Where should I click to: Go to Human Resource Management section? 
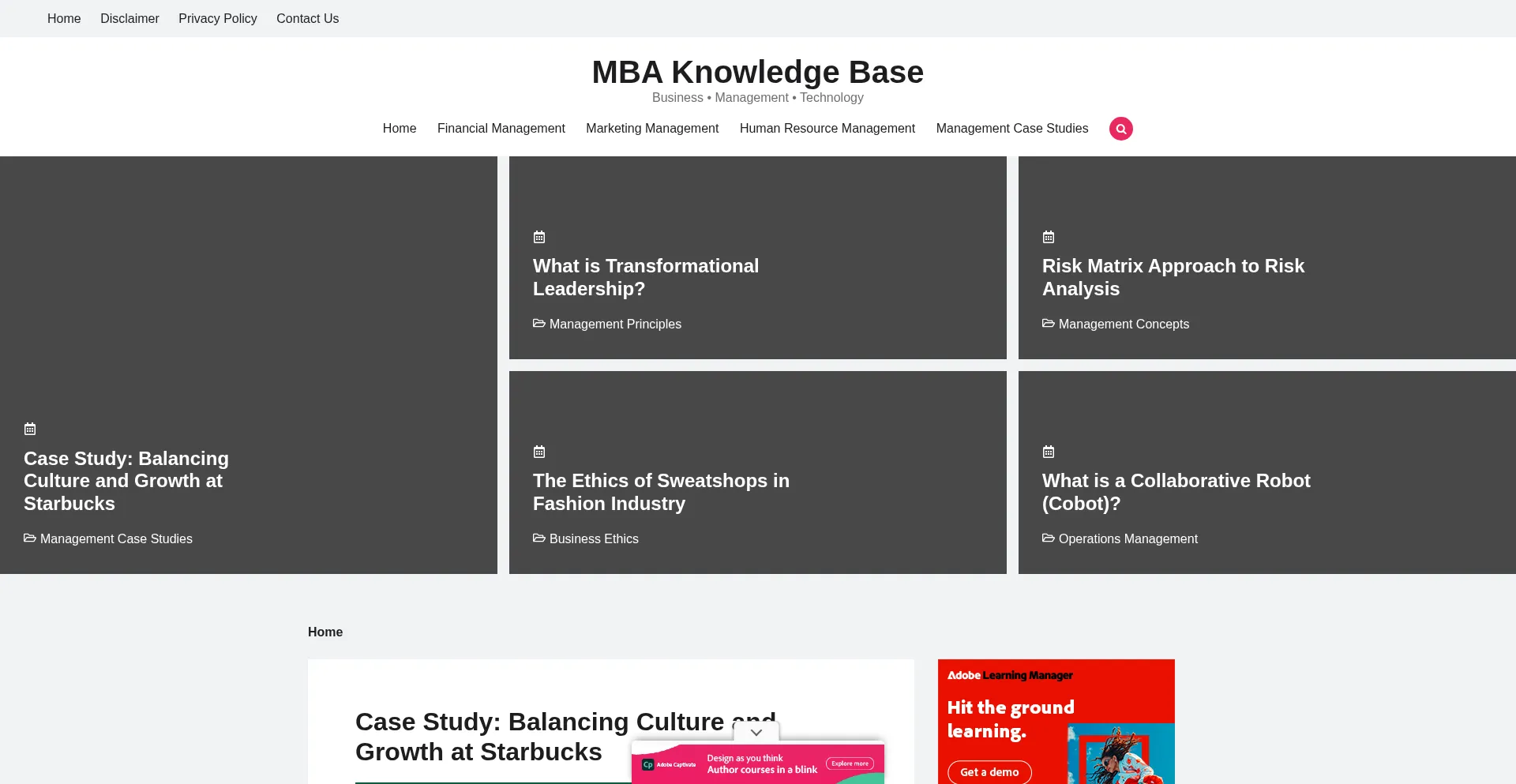(827, 128)
